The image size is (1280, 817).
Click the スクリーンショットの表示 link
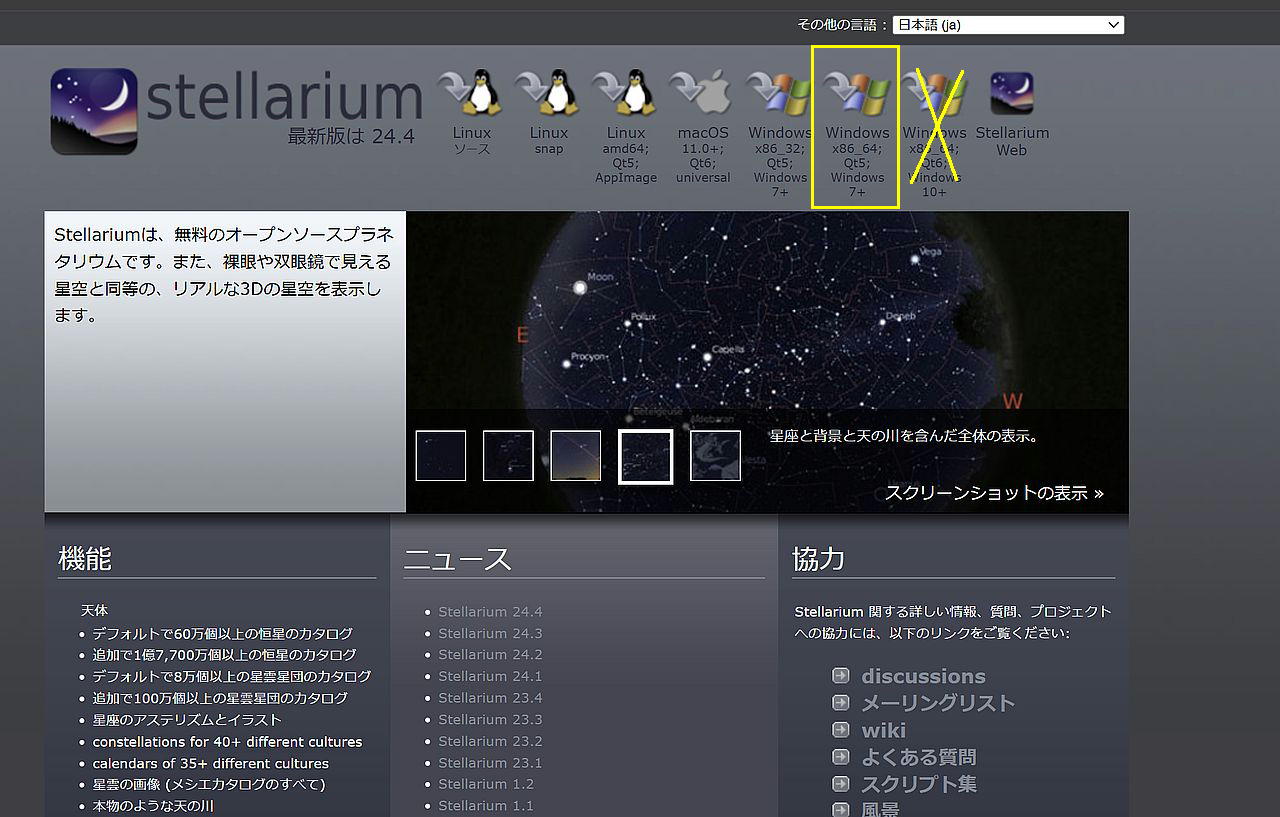994,493
